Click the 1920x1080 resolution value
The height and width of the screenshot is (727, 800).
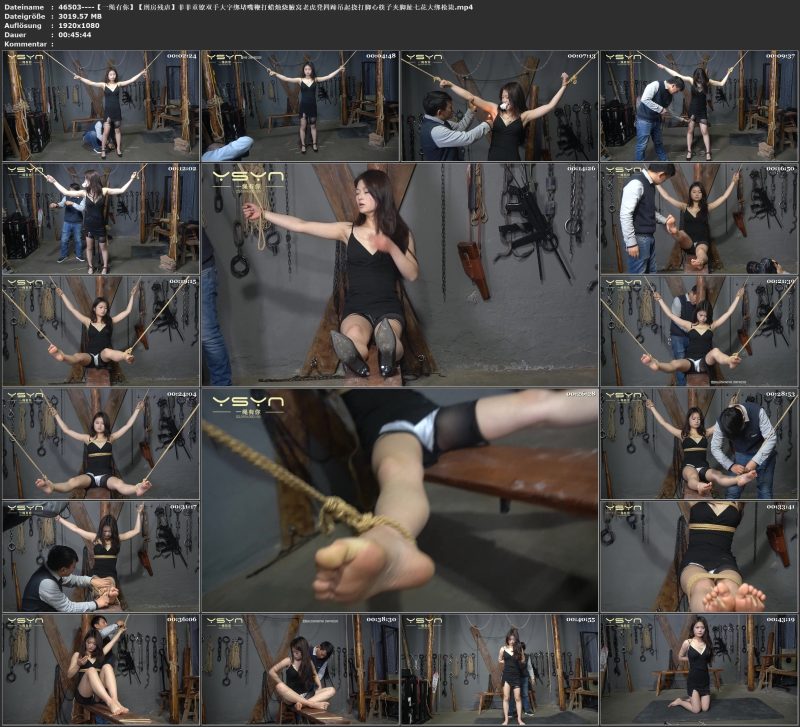[81, 26]
